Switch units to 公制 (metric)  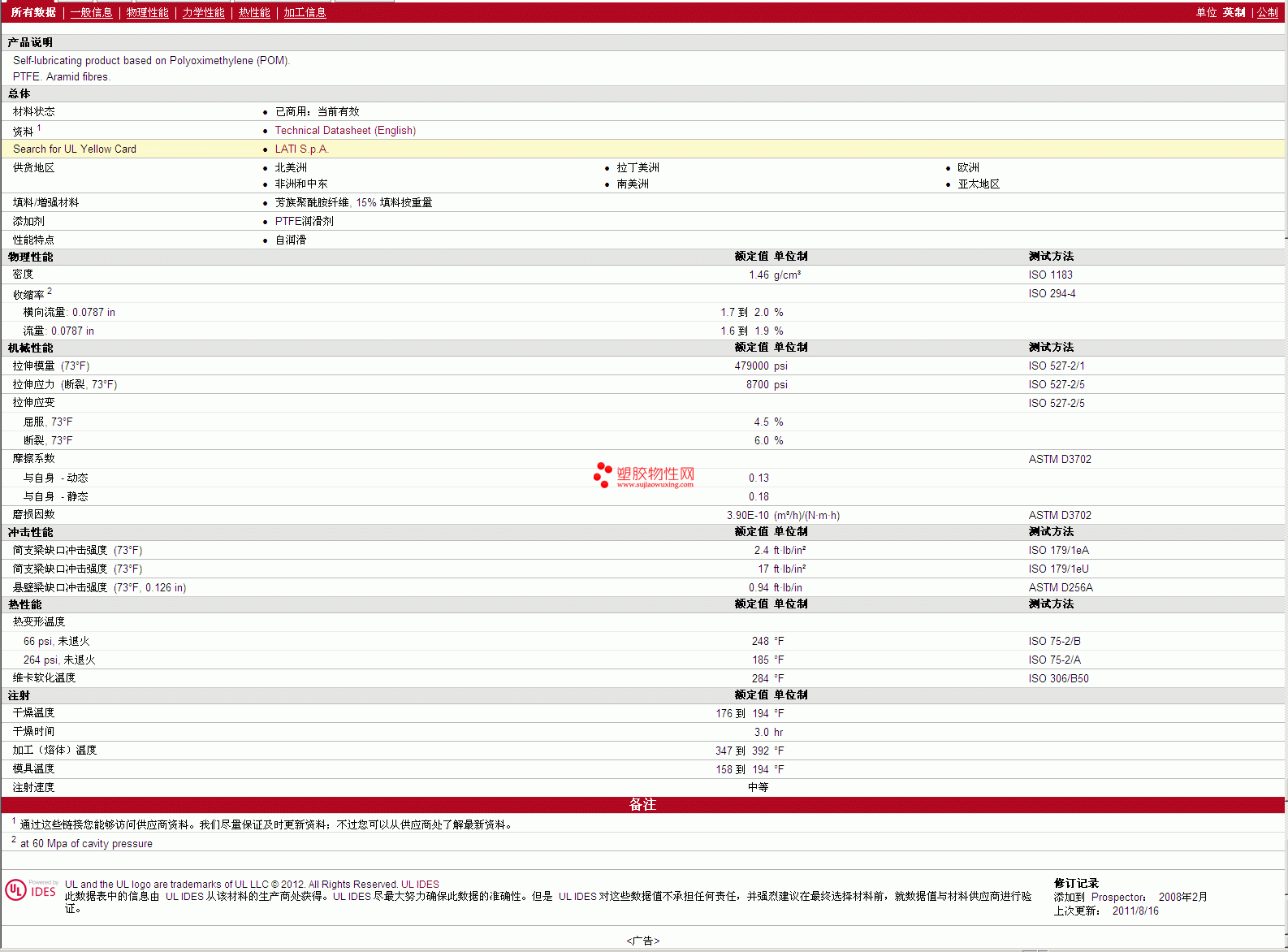tap(1268, 13)
